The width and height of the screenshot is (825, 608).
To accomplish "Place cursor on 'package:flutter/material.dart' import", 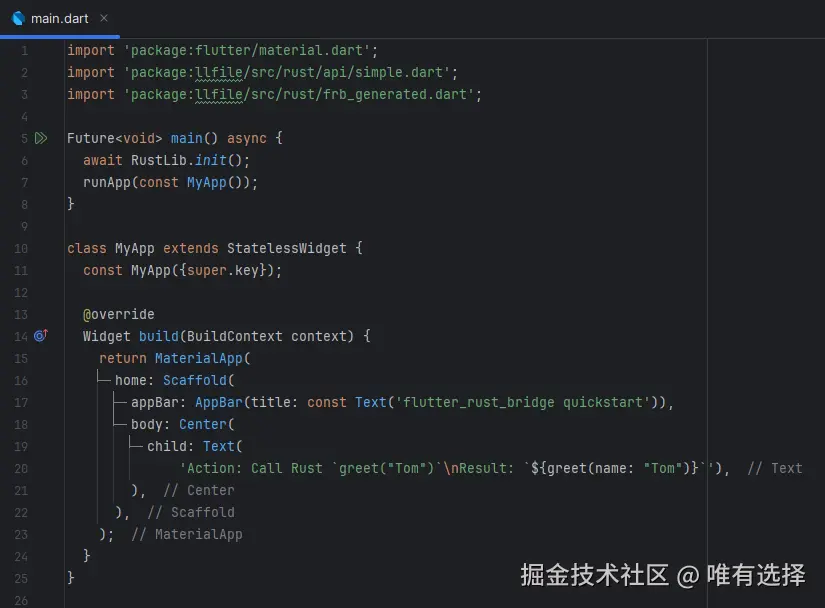I will click(247, 50).
